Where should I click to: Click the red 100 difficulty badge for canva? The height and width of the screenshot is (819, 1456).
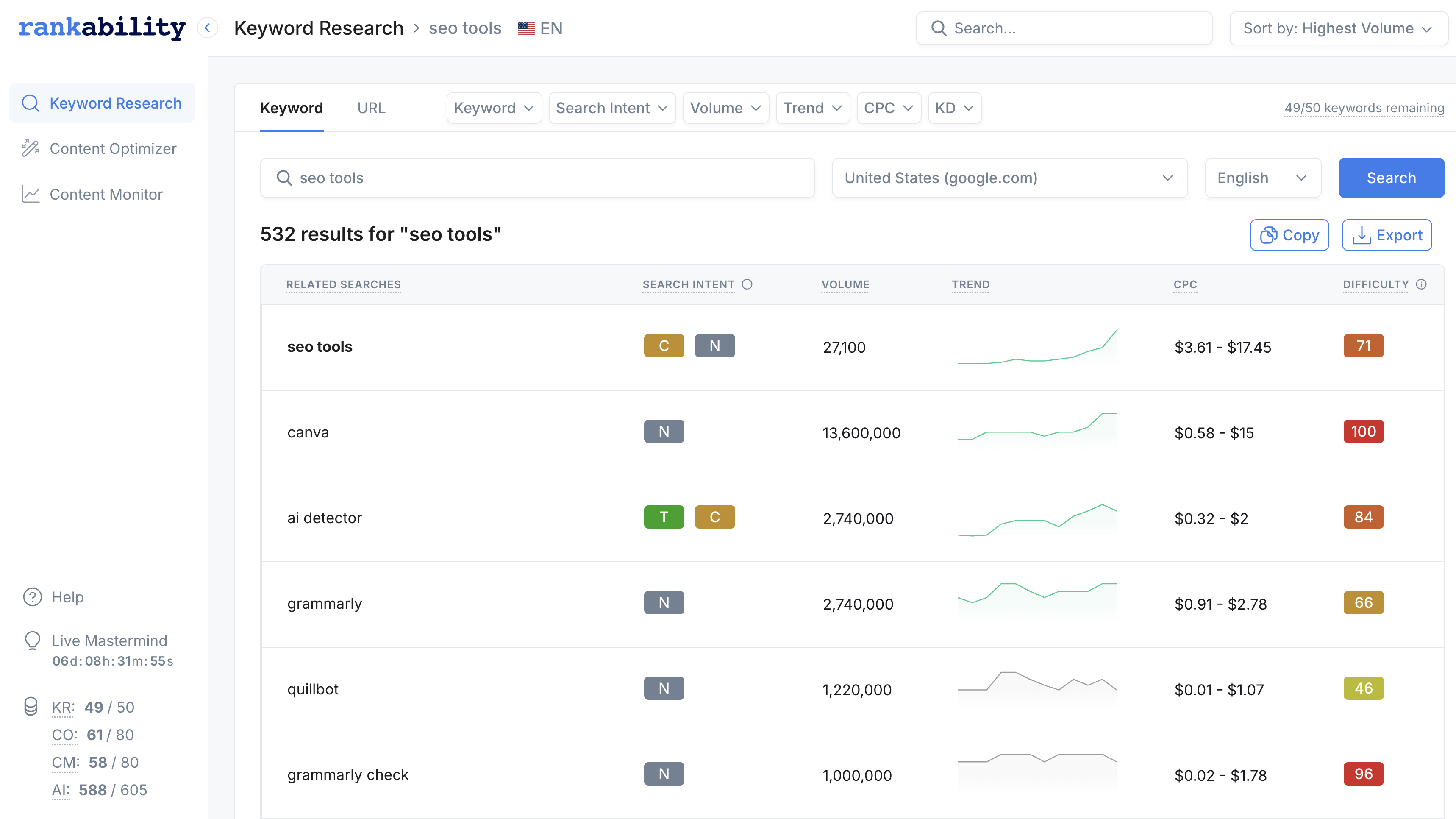click(x=1363, y=432)
